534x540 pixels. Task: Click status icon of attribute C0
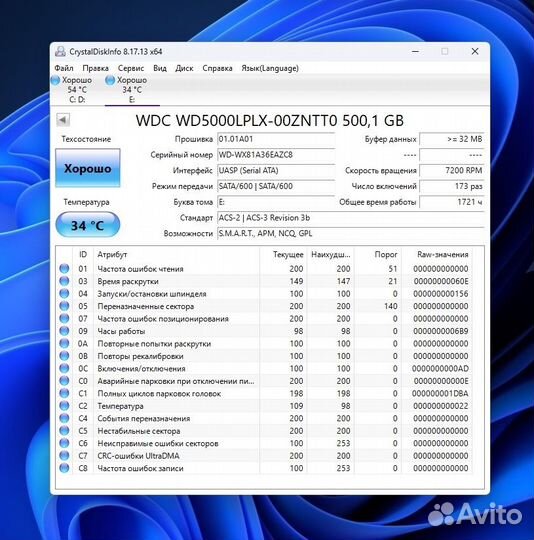[x=64, y=381]
